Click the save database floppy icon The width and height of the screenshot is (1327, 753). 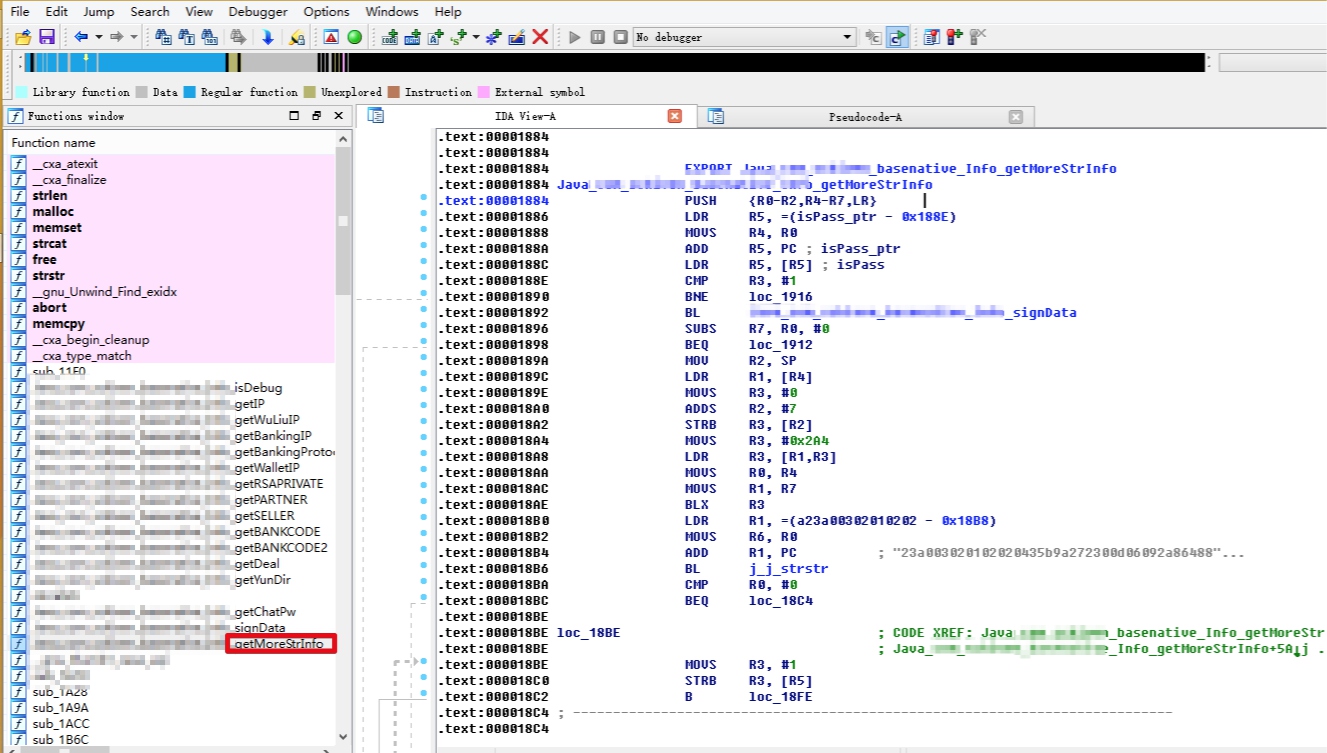point(47,37)
